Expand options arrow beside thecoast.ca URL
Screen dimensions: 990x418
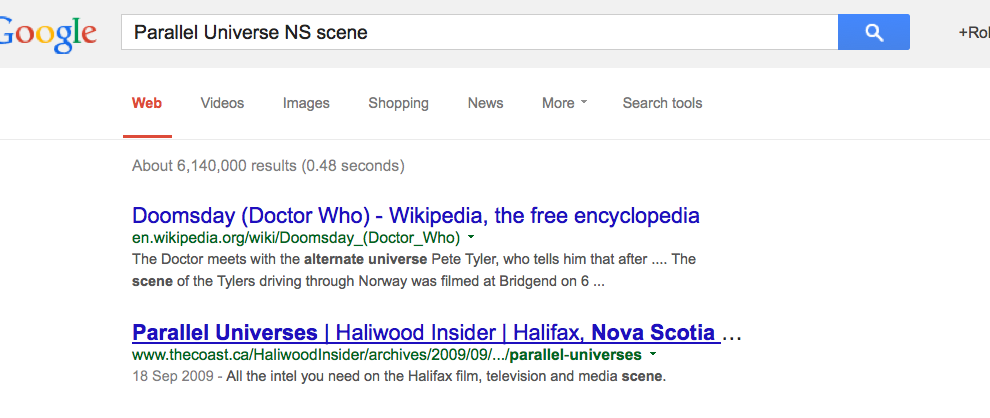coord(653,354)
